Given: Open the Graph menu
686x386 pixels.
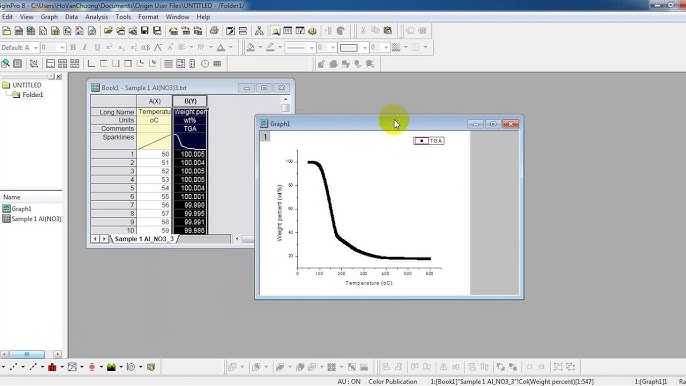Looking at the screenshot, I should (49, 17).
